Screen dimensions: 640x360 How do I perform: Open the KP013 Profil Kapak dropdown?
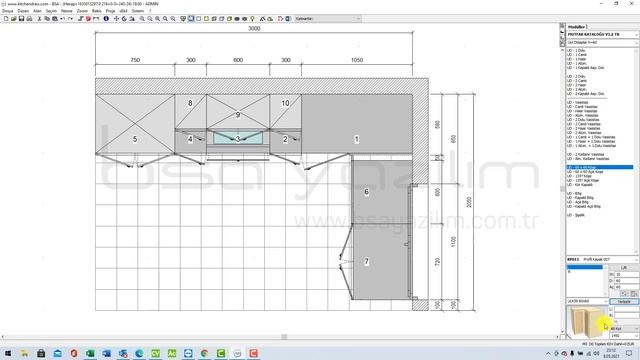(x=602, y=260)
